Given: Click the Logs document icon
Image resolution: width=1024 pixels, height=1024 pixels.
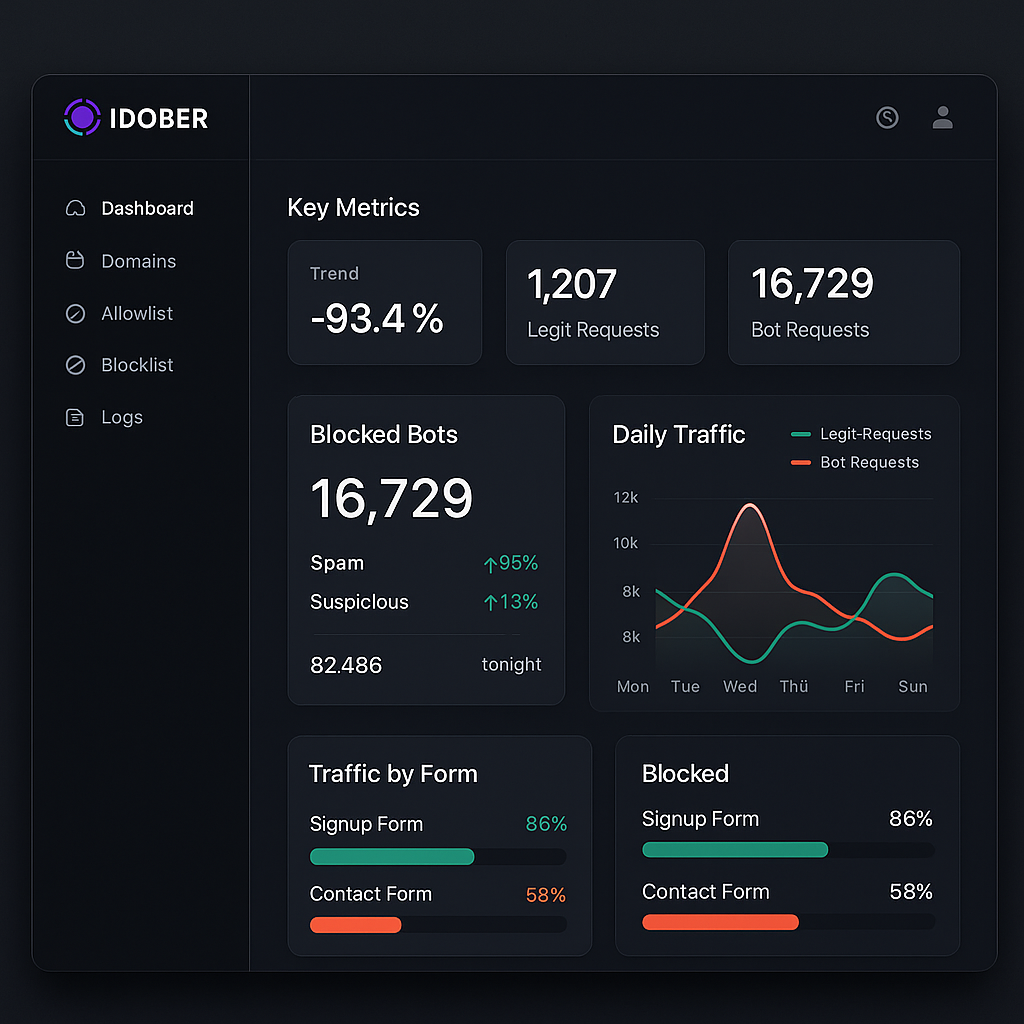Looking at the screenshot, I should (75, 418).
